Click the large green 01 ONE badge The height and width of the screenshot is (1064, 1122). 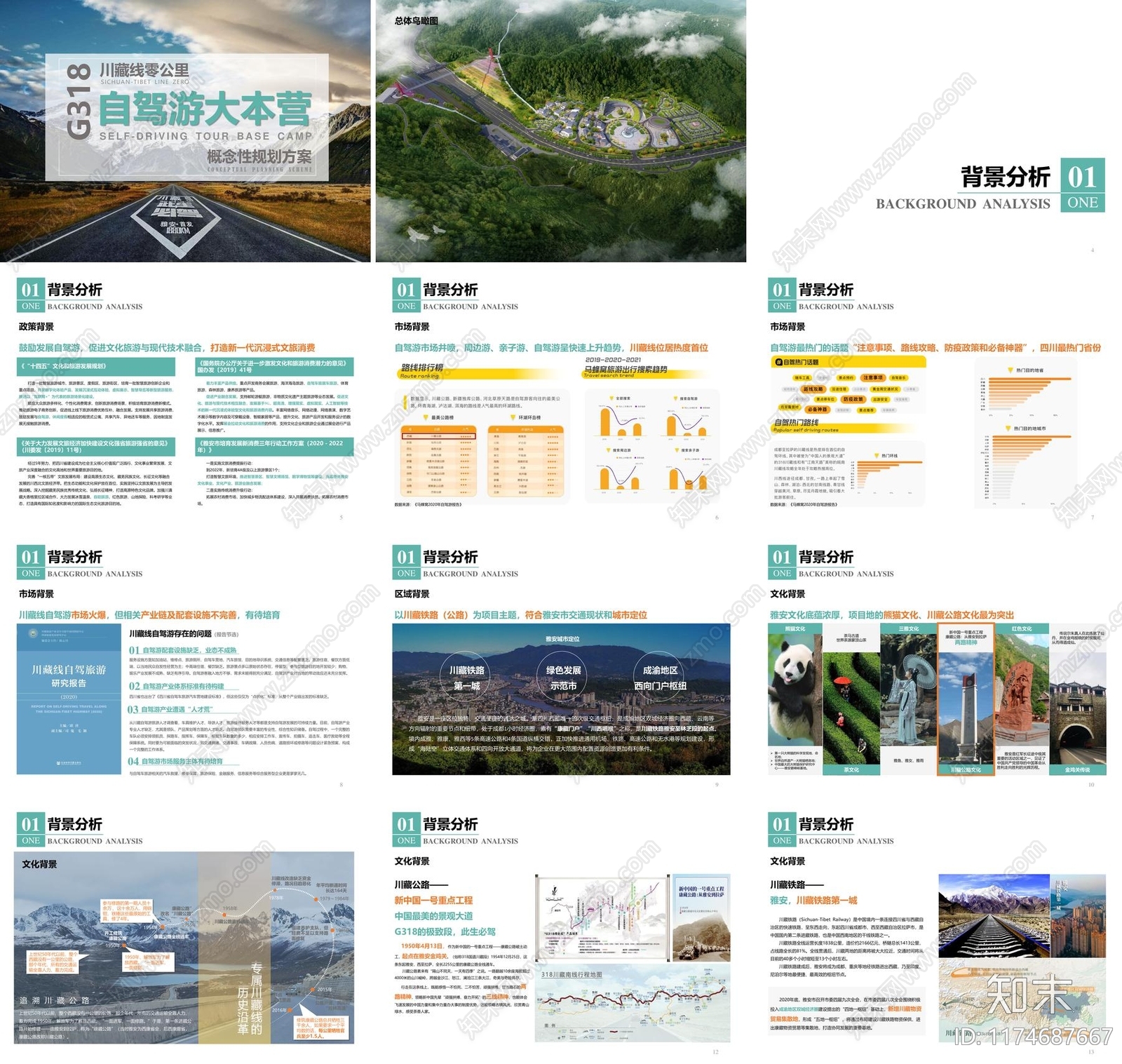pyautogui.click(x=1083, y=185)
